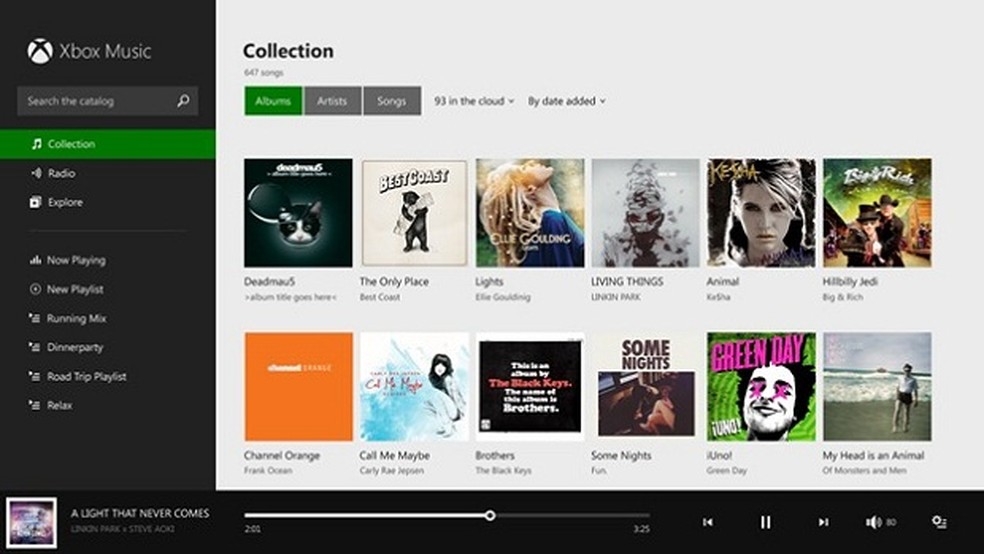Skip to the next track

[x=823, y=522]
